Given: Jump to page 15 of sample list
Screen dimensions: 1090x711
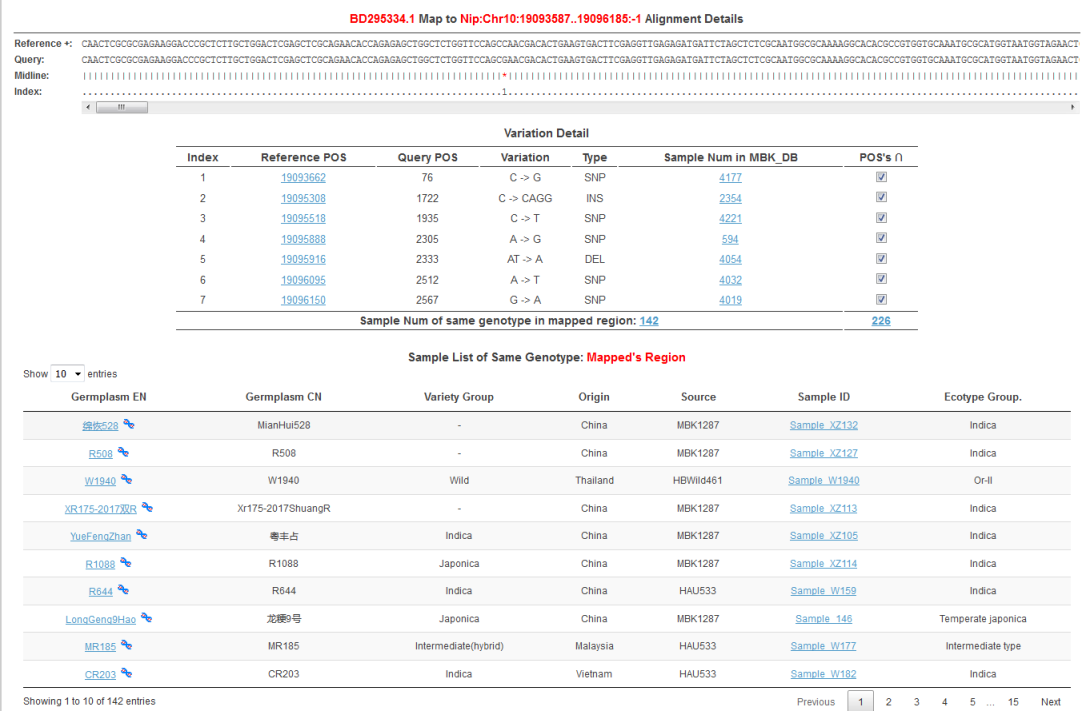Looking at the screenshot, I should tap(1013, 702).
